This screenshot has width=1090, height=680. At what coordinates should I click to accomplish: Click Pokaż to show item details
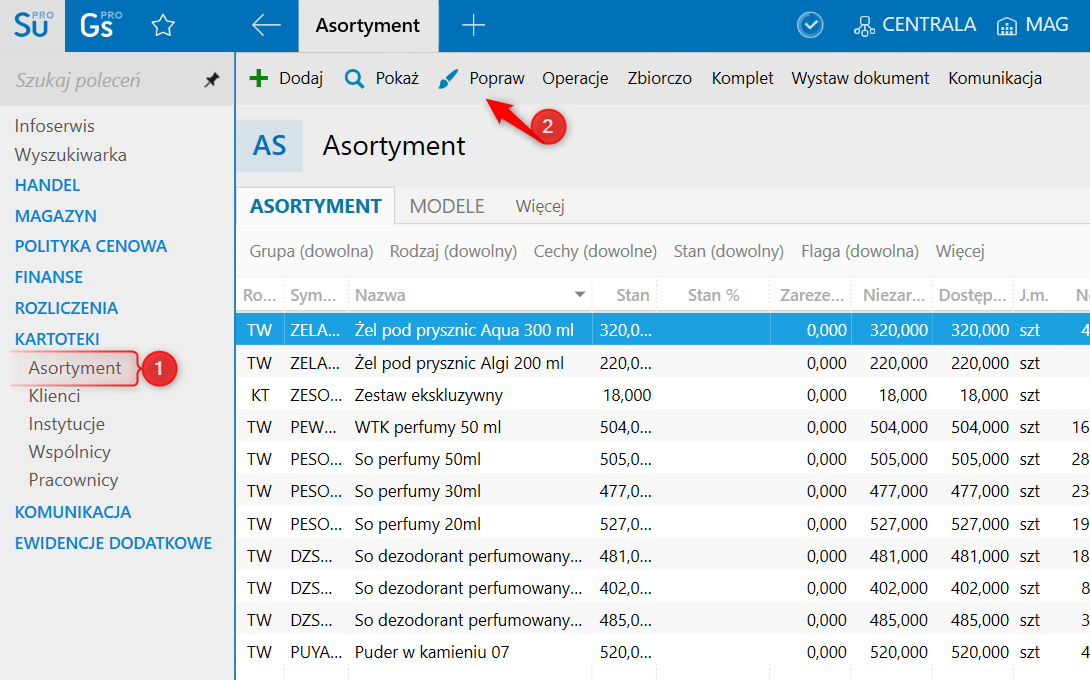click(382, 78)
